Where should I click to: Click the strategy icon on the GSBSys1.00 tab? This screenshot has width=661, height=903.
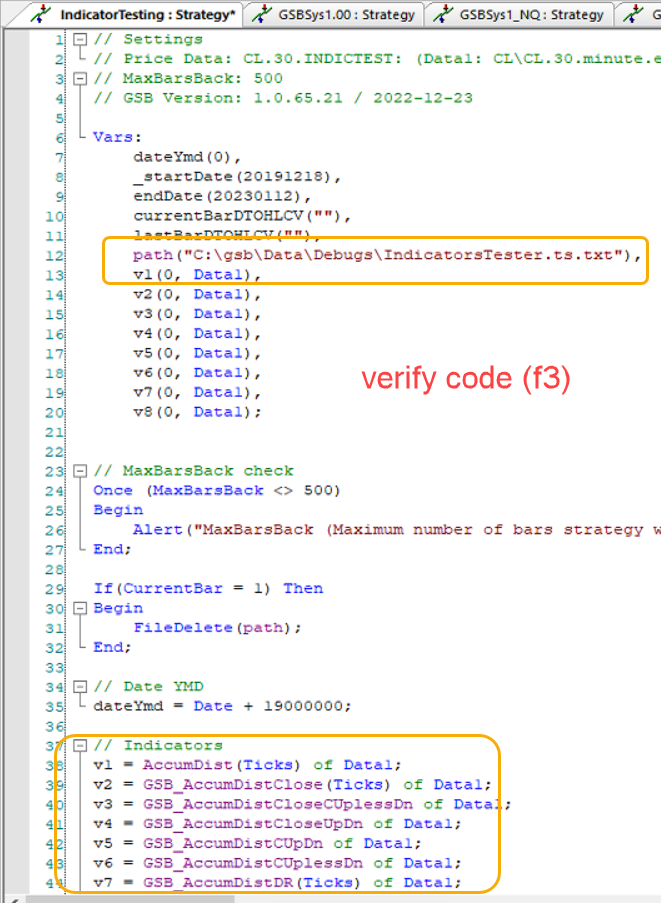point(263,14)
